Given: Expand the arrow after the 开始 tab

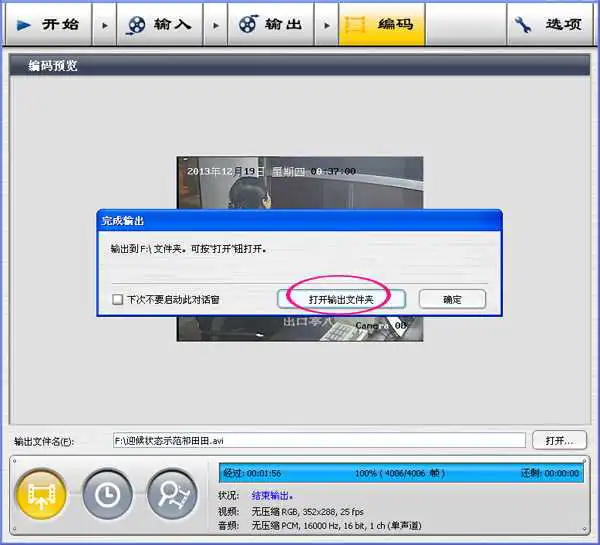Looking at the screenshot, I should [104, 26].
